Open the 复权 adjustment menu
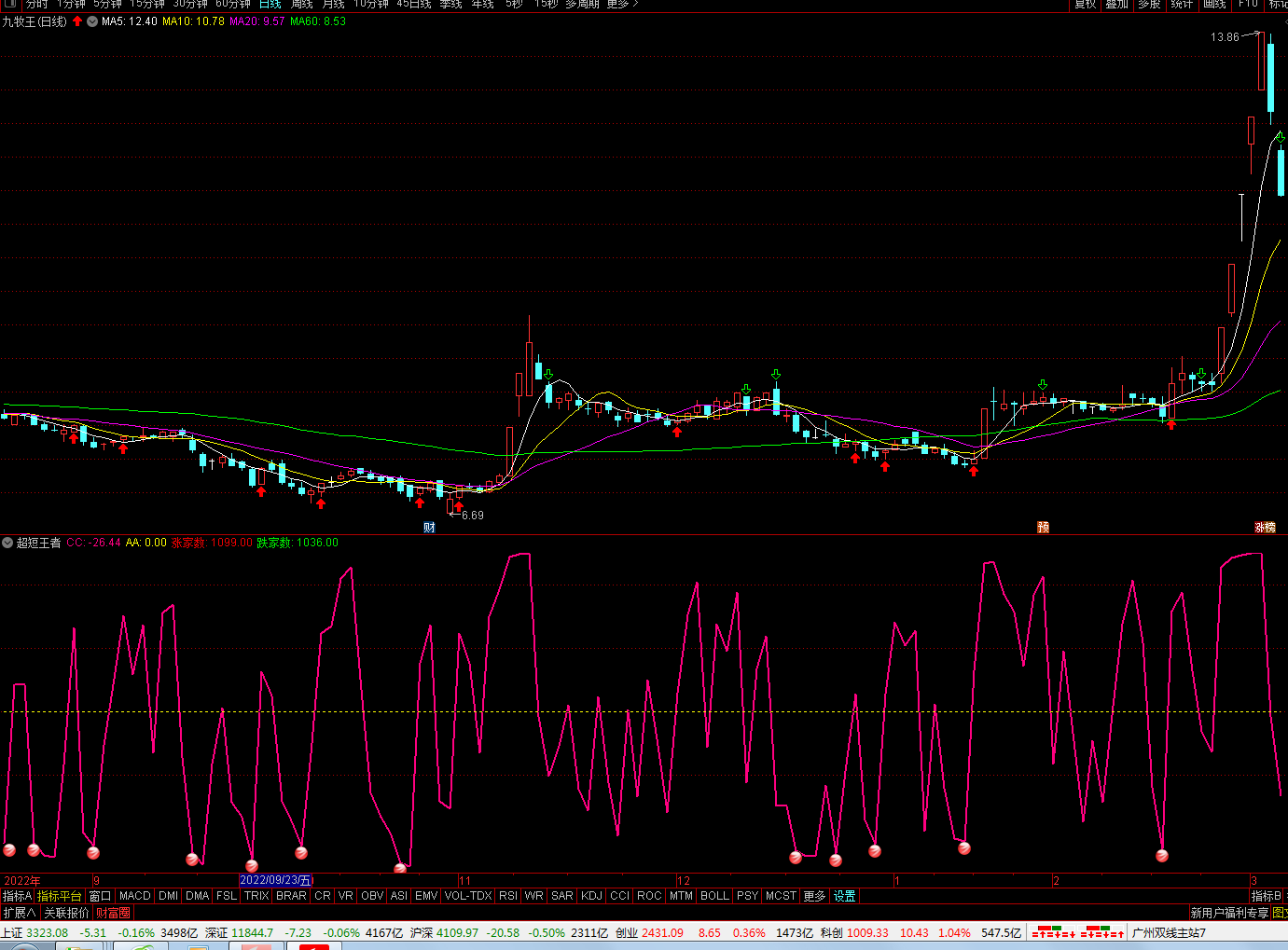 (1085, 4)
